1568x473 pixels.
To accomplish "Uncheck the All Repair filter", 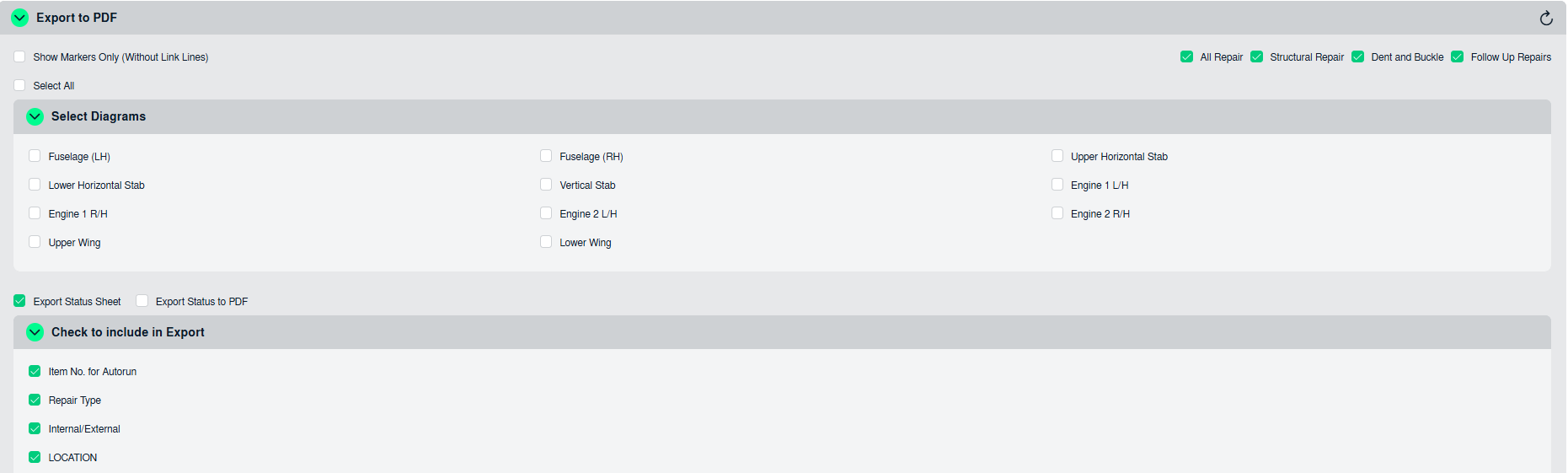I will click(x=1186, y=57).
